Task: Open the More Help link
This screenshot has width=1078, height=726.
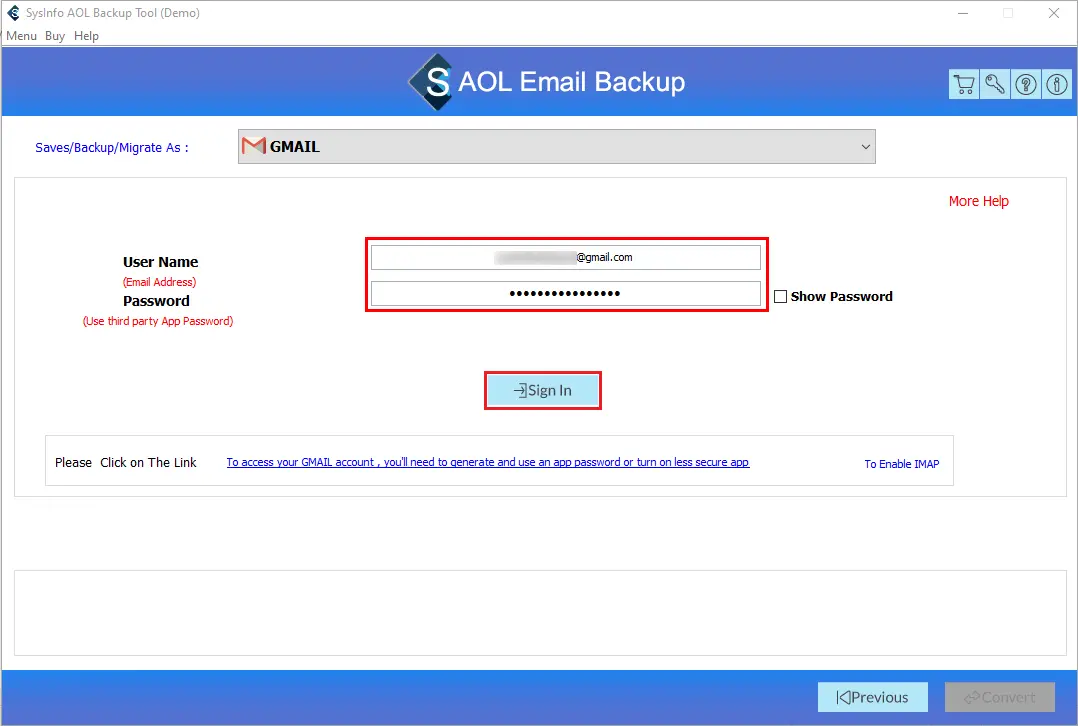Action: pos(978,201)
